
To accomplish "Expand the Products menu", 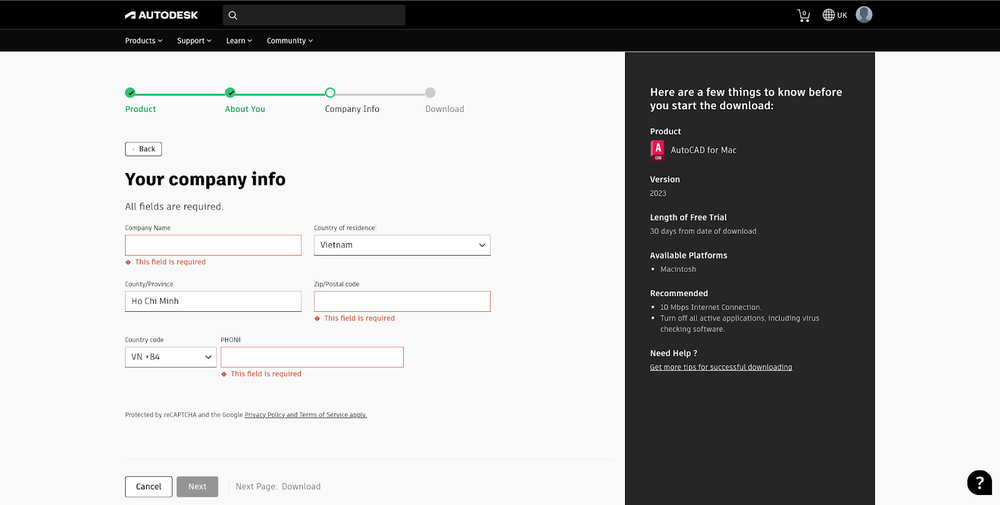I will tap(143, 41).
